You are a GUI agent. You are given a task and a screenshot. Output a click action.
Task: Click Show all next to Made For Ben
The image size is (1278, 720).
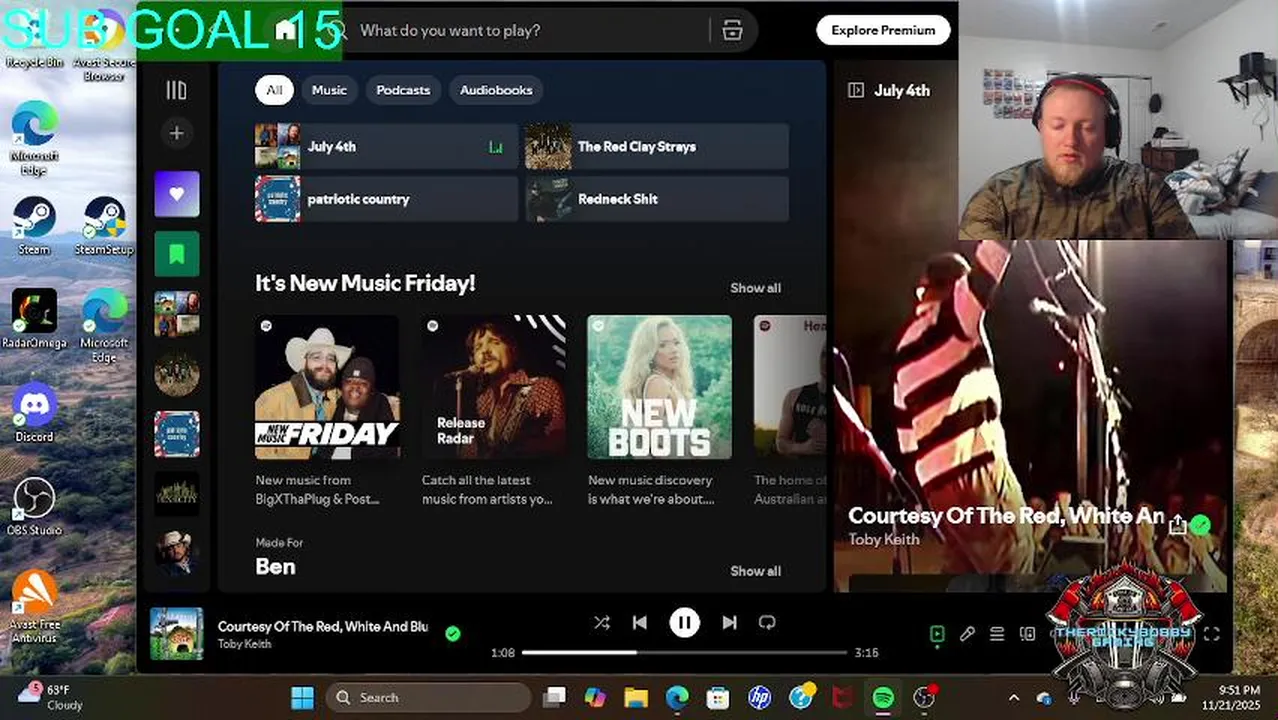(x=755, y=571)
